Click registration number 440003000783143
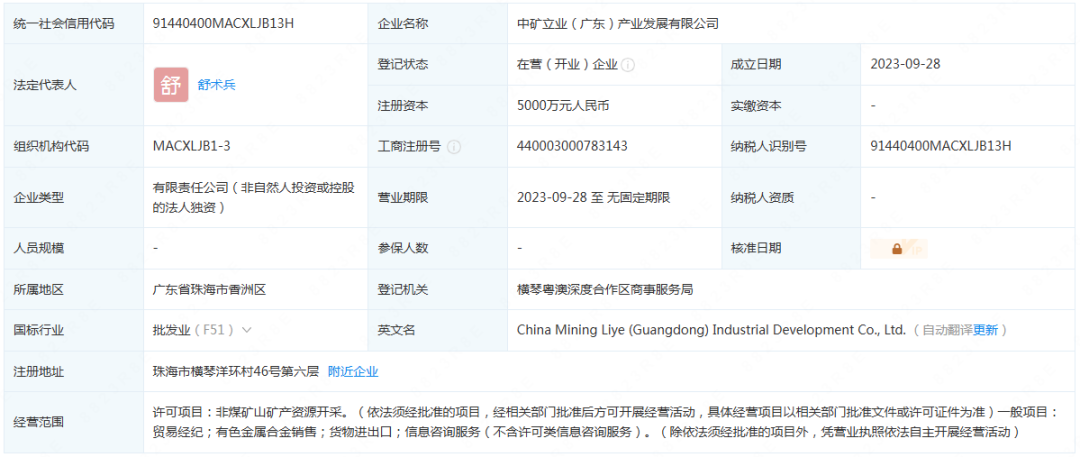Screen dimensions: 1080x457 click(572, 147)
